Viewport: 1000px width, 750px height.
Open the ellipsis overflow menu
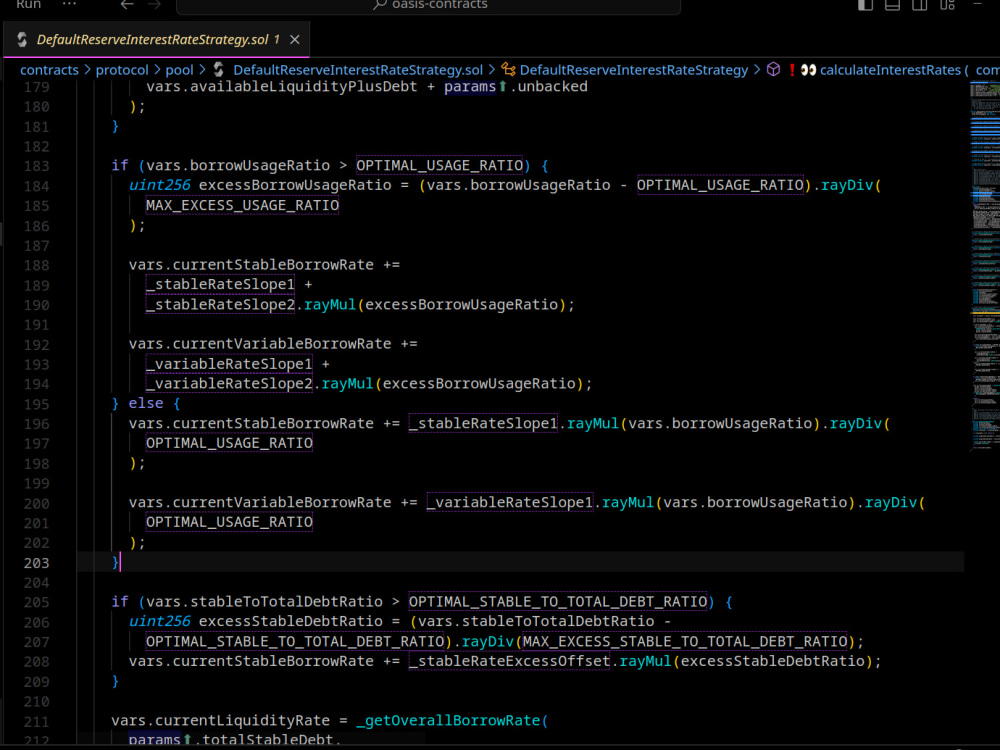tap(68, 6)
